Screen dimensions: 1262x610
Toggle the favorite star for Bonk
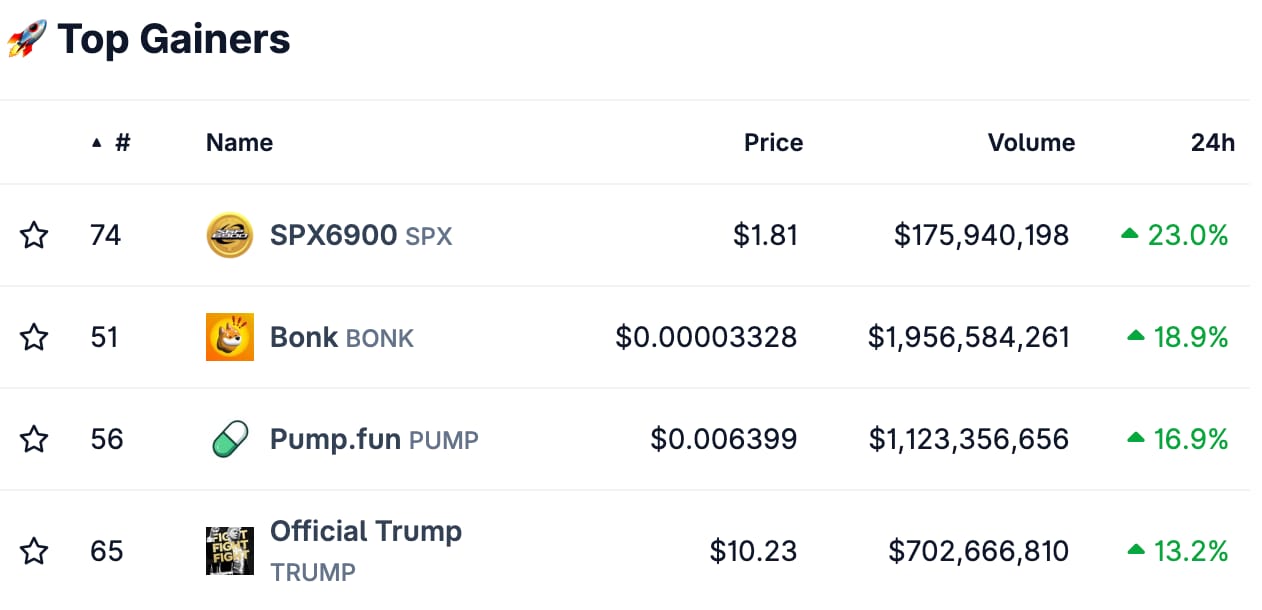click(35, 337)
